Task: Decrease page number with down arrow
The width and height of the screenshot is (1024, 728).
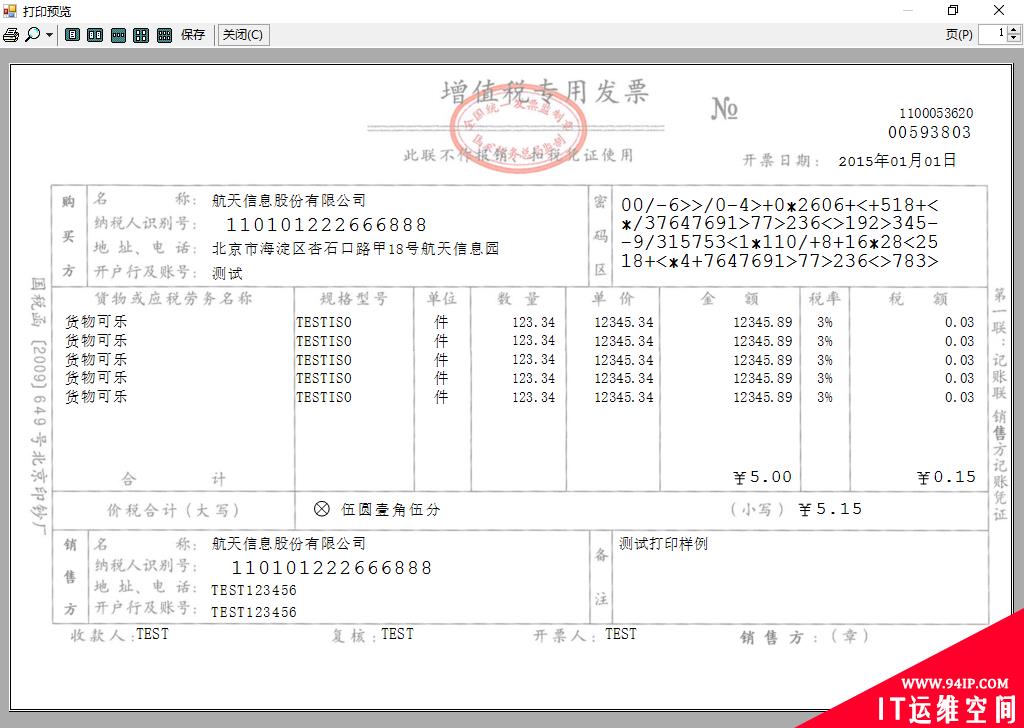Action: click(x=1014, y=39)
